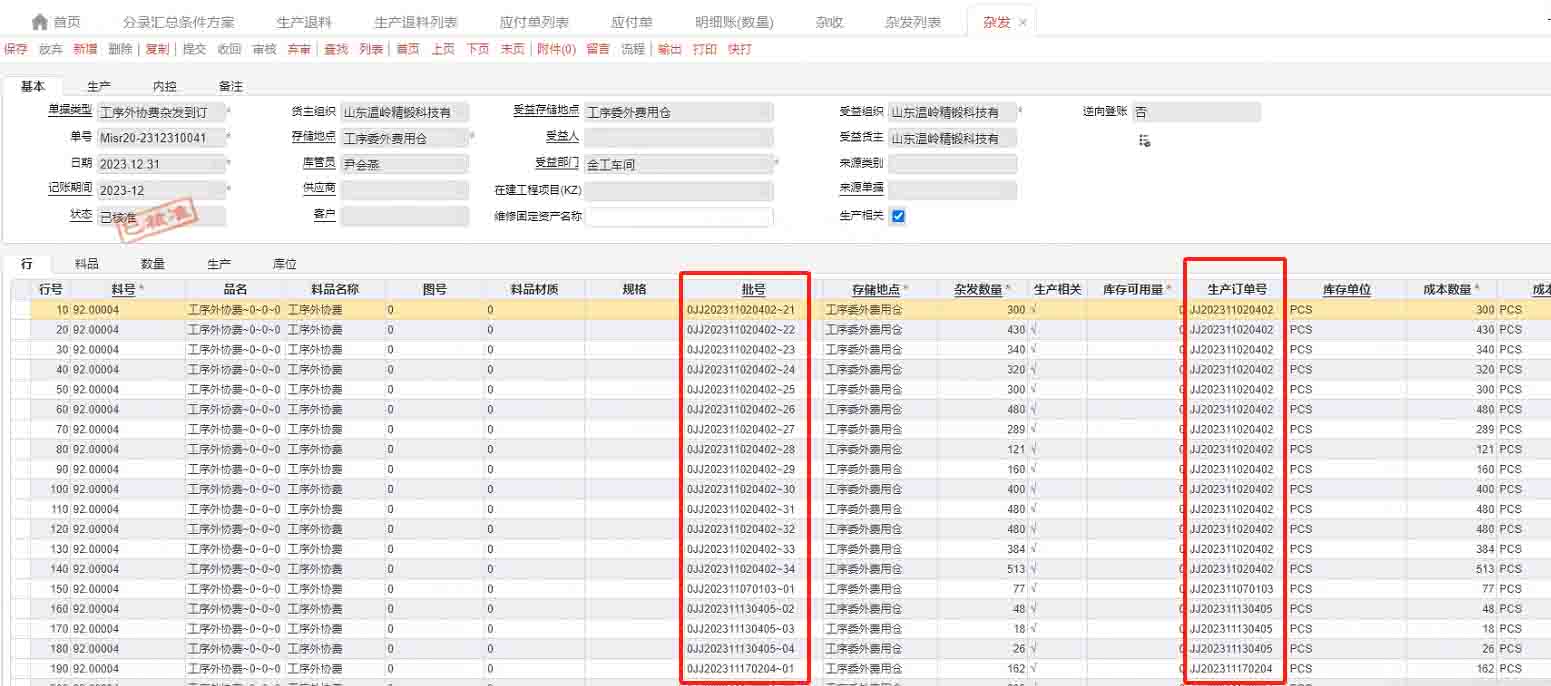The width and height of the screenshot is (1551, 686).
Task: Click the 库管员 label link
Action: coord(319,162)
